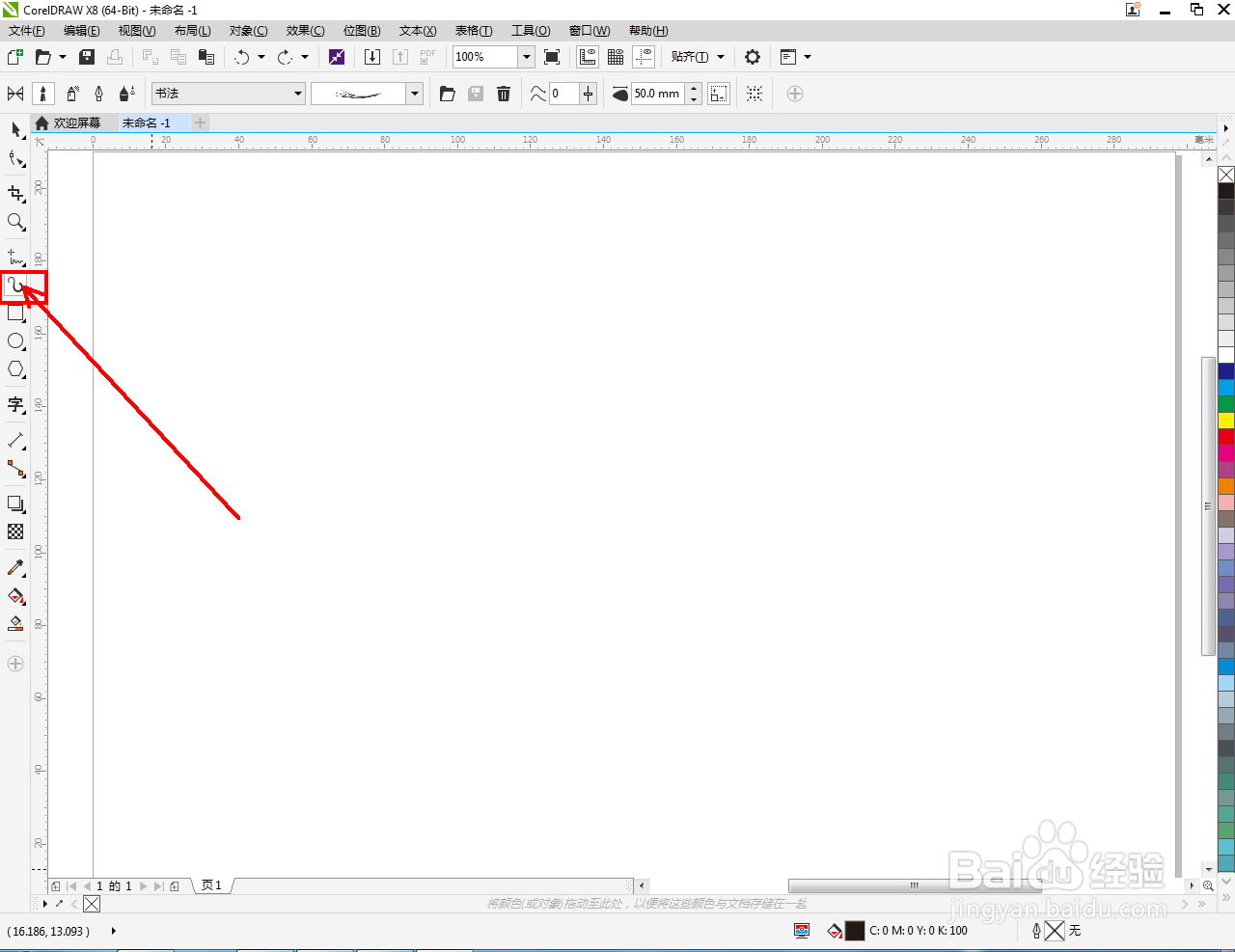
Task: Open the 文件(F) menu
Action: coord(26,31)
